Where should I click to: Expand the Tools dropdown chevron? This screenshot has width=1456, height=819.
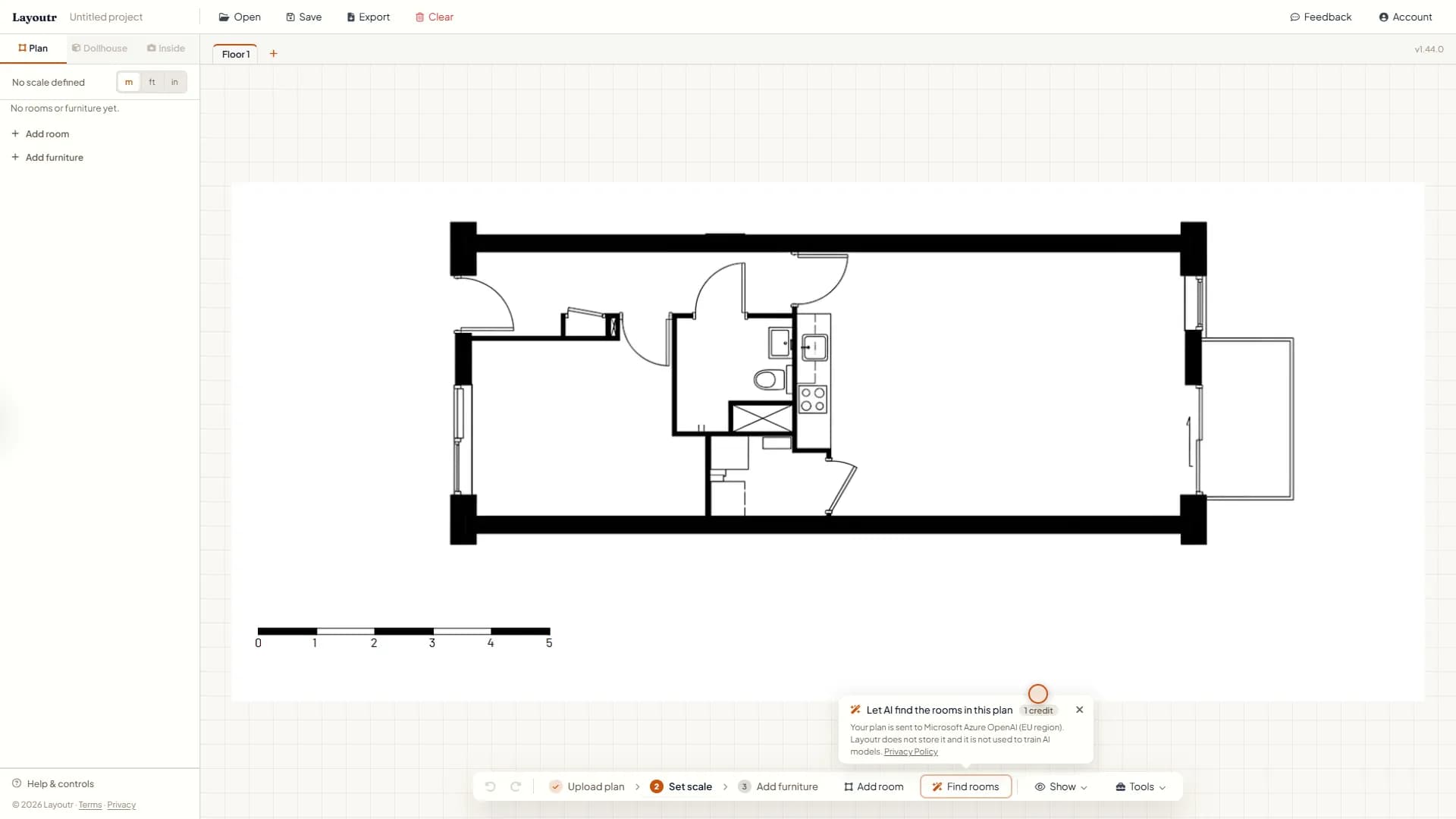click(x=1163, y=787)
